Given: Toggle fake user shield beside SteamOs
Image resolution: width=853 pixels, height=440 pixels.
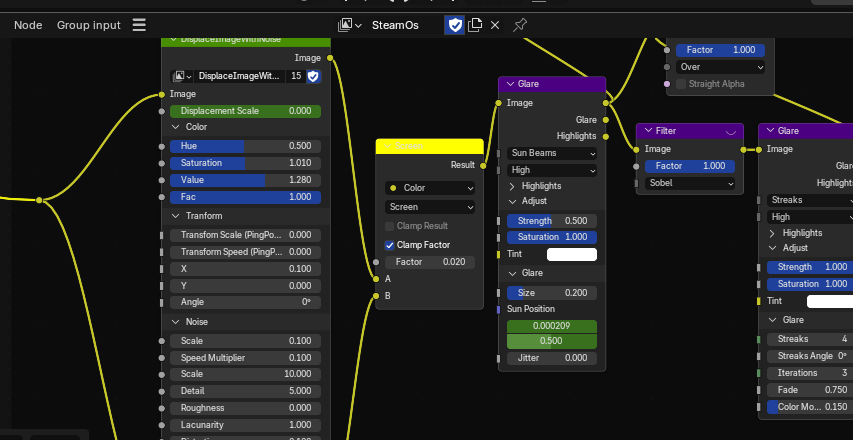Looking at the screenshot, I should click(455, 25).
